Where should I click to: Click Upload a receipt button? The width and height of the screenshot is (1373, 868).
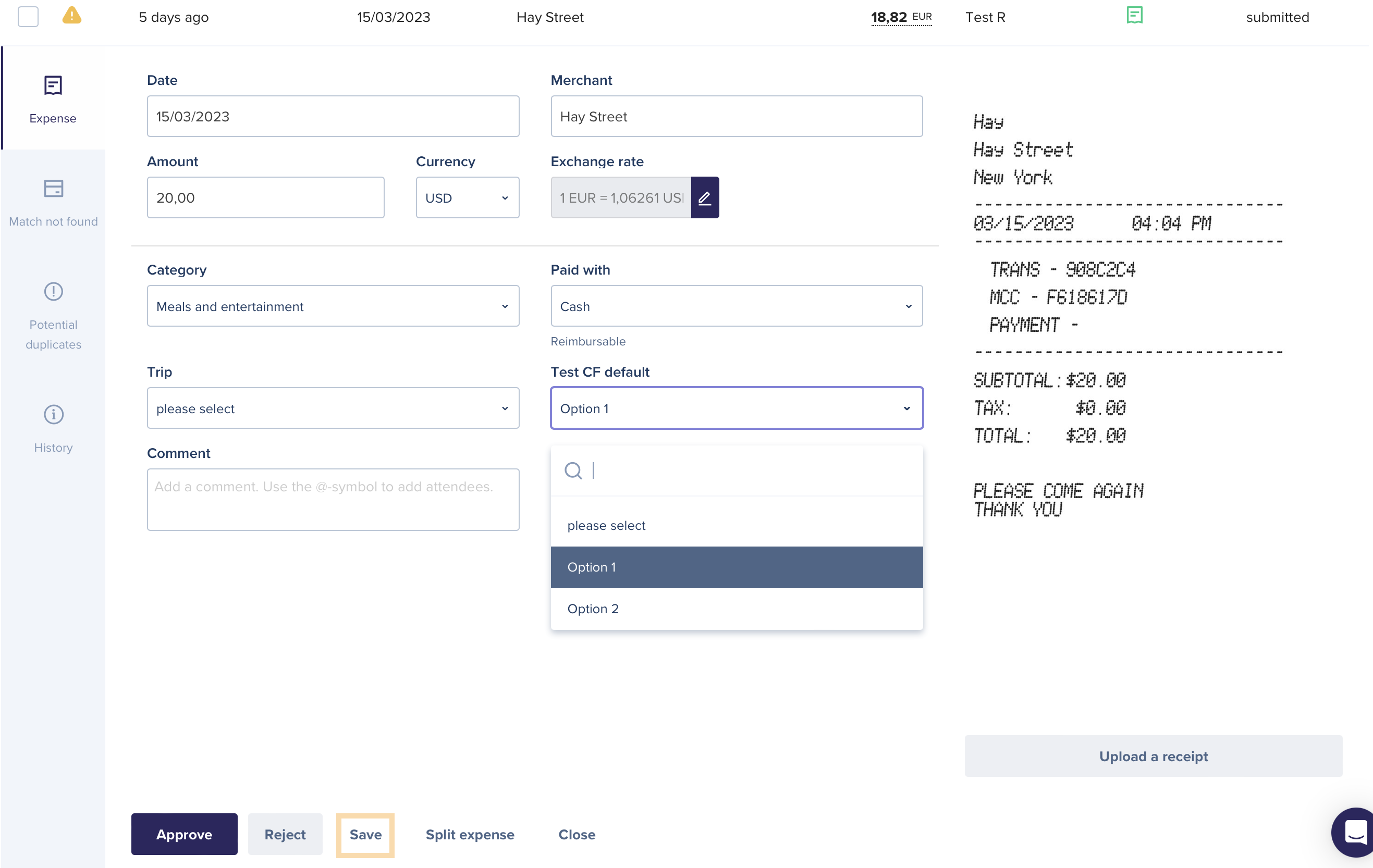coord(1153,757)
